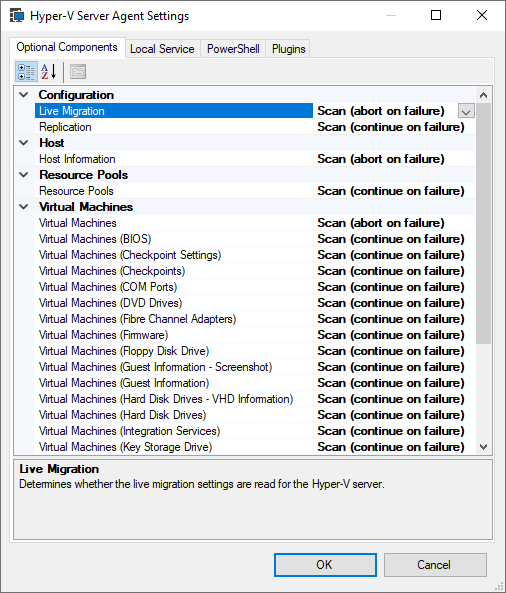This screenshot has height=593, width=506.
Task: Click the Cancel button
Action: (435, 565)
